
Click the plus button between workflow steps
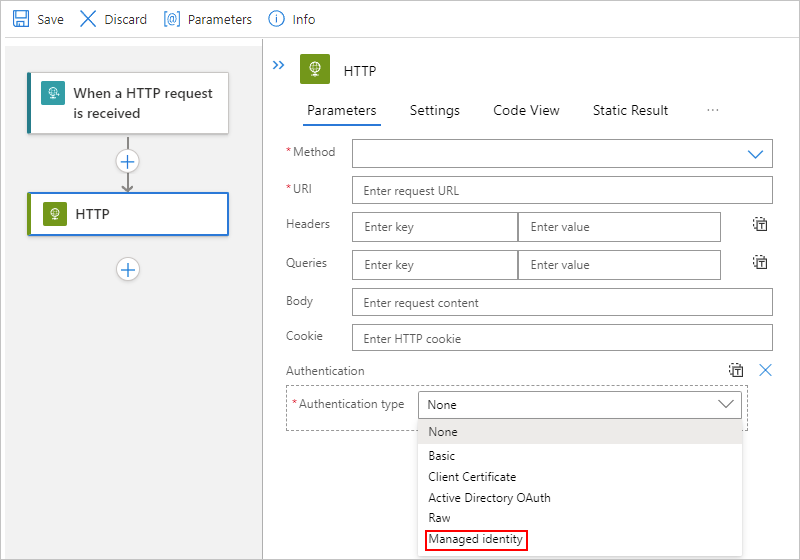click(128, 161)
